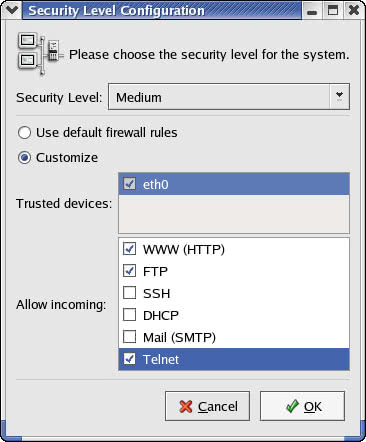Click the Medium security level combo box
Screen dimensions: 366x442
click(x=229, y=97)
